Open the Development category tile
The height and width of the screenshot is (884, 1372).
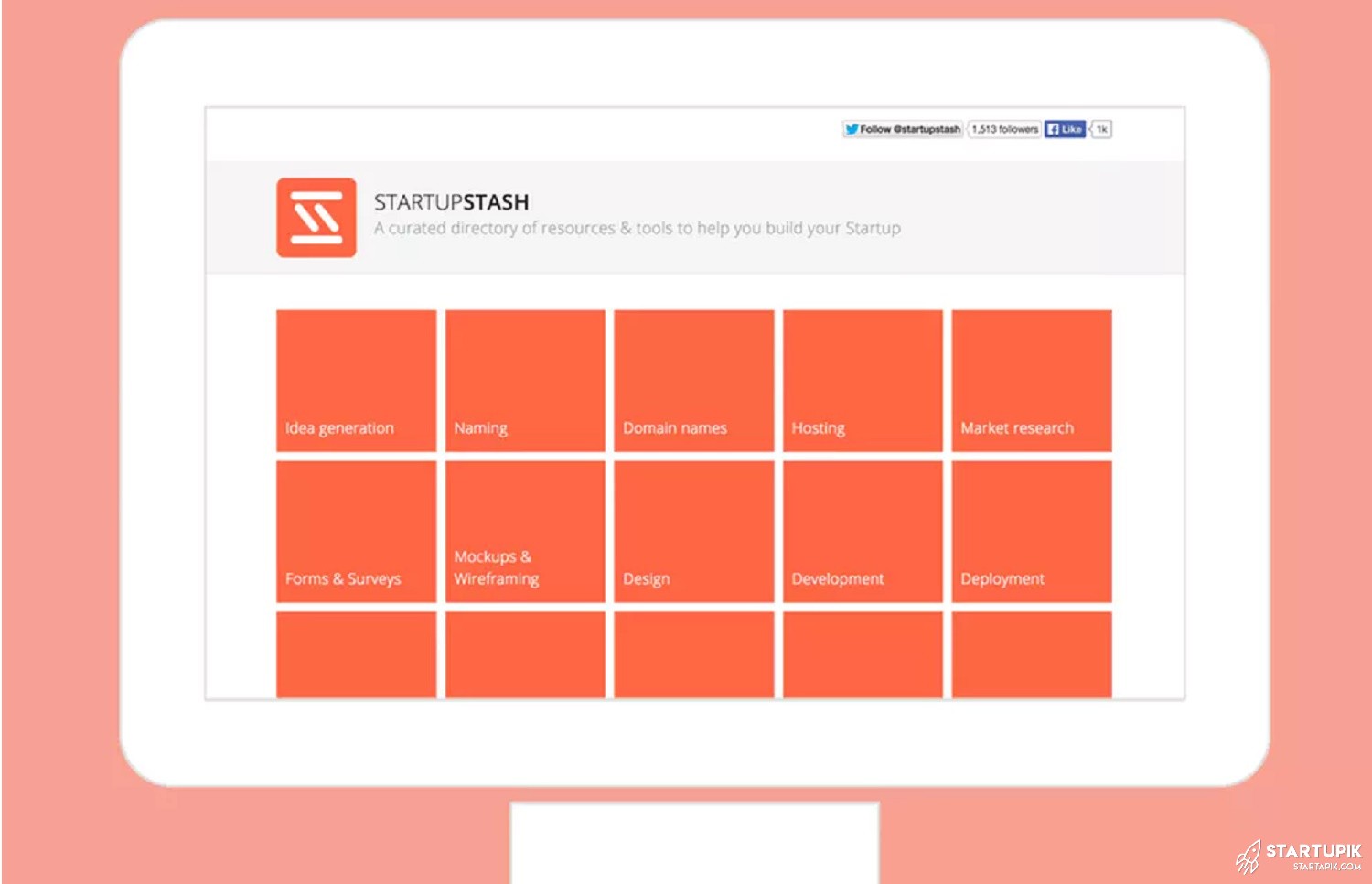tap(863, 532)
